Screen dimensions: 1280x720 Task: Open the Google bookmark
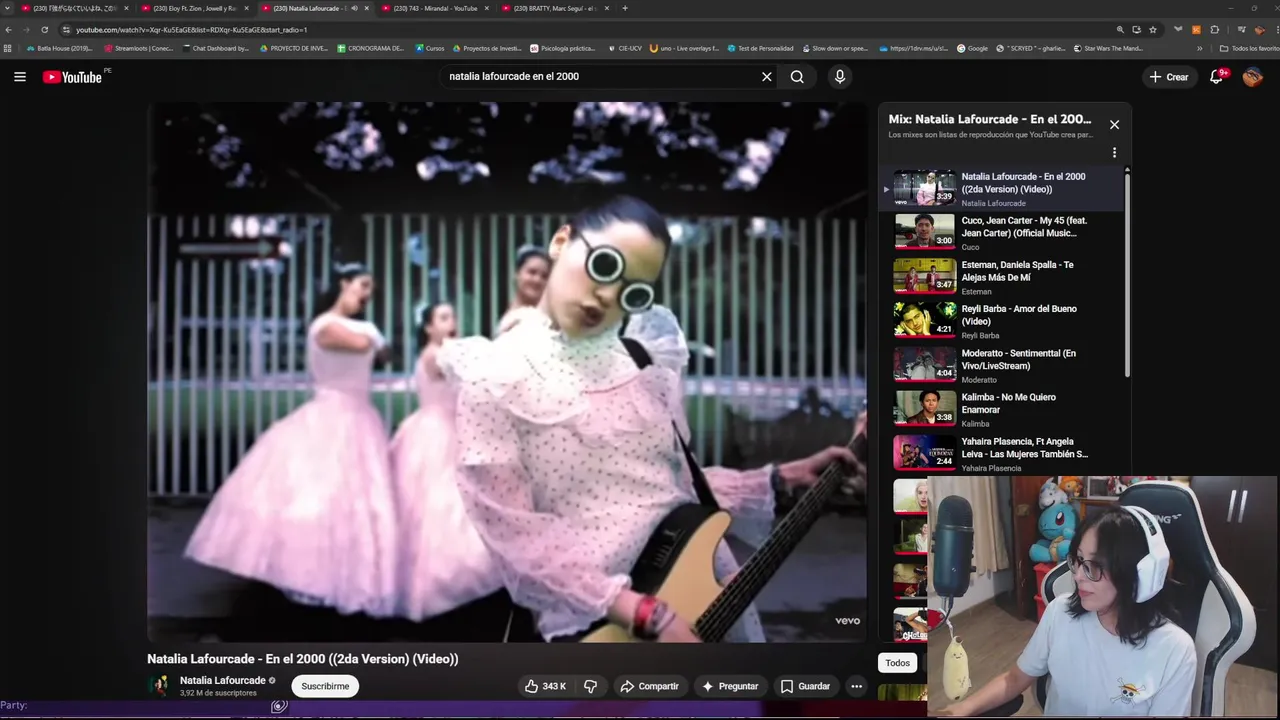pos(972,48)
